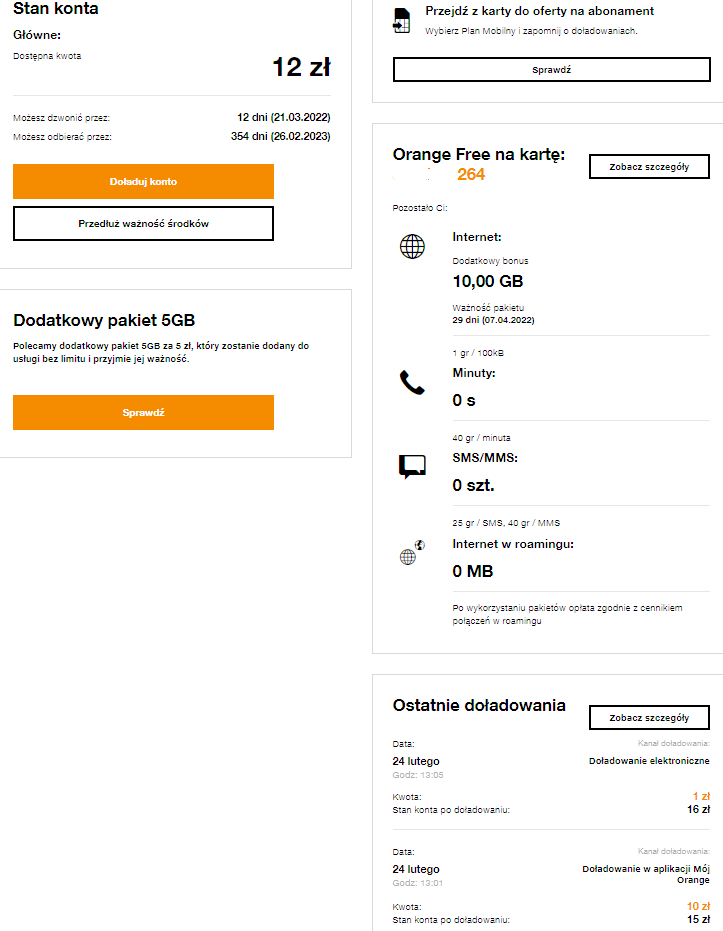This screenshot has height=931, width=723.
Task: Click the Stan konta heading
Action: [x=56, y=9]
